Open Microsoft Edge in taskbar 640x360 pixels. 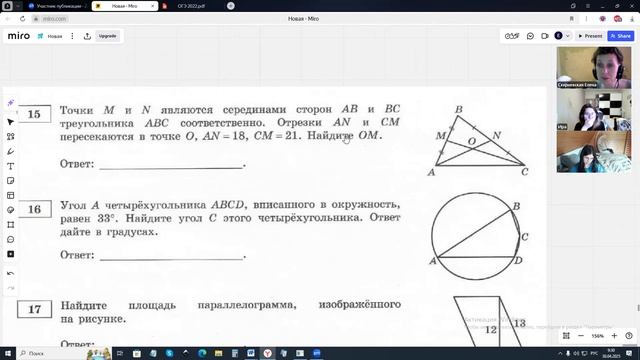point(202,353)
